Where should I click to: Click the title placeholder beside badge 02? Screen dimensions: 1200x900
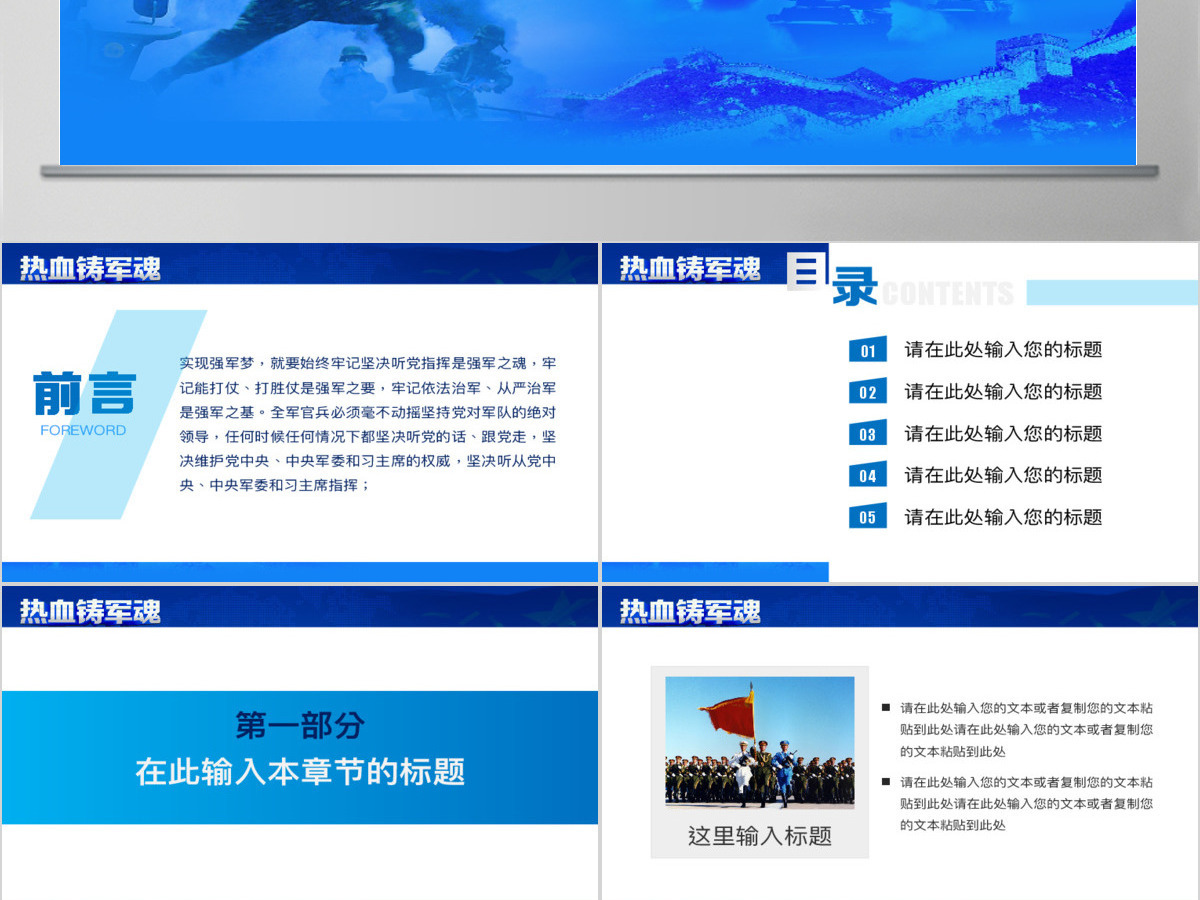click(x=1003, y=392)
